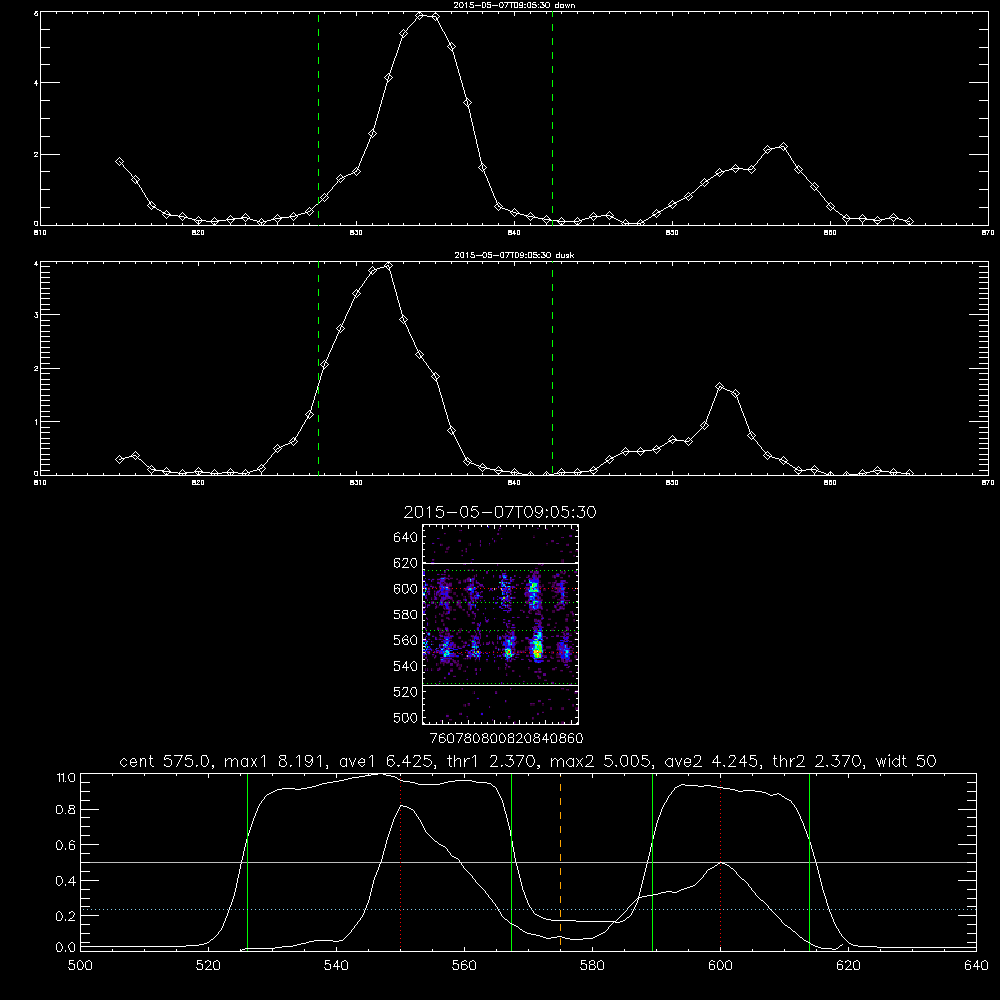The height and width of the screenshot is (1000, 1000).
Task: Click bottom plot x-axis label 540
Action: click(x=336, y=965)
